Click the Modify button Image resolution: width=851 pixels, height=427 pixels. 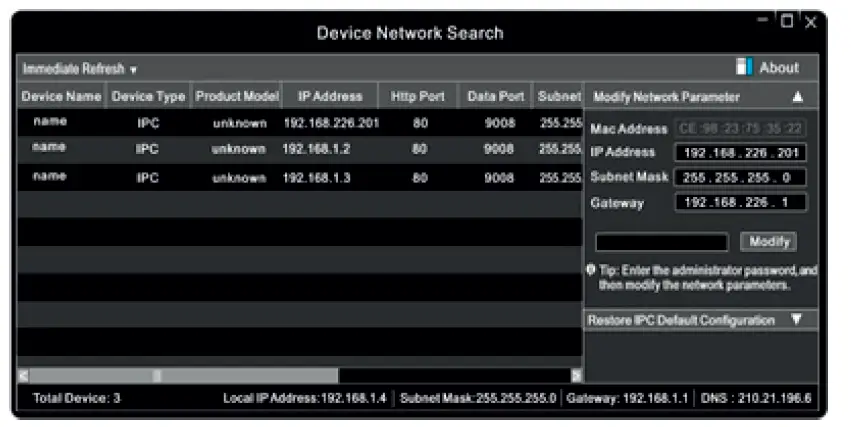[768, 242]
